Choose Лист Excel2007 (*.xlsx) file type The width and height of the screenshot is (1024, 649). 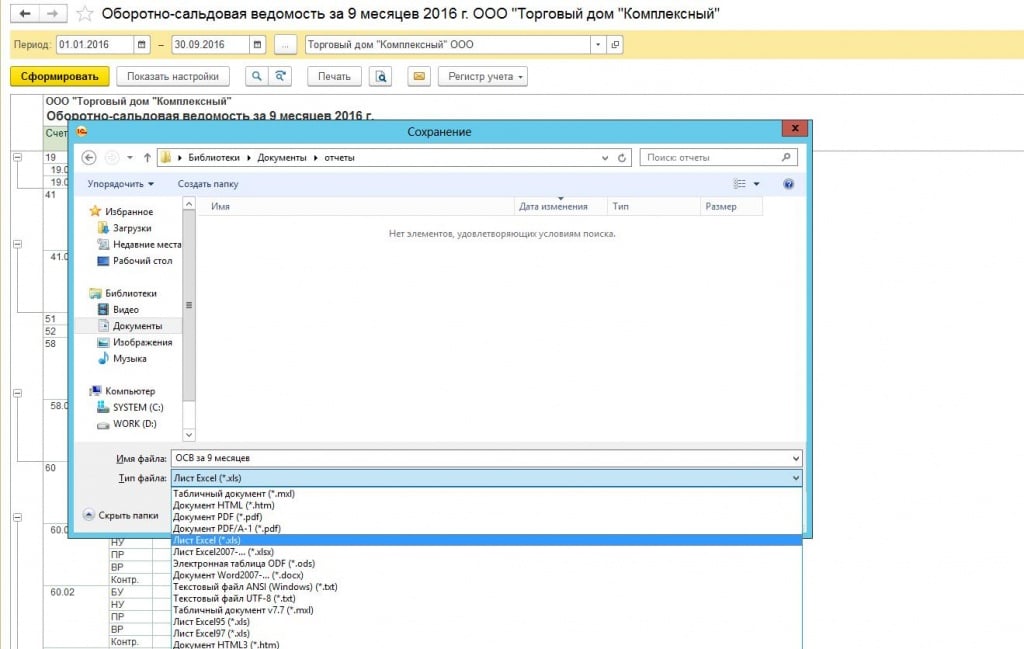click(x=223, y=552)
